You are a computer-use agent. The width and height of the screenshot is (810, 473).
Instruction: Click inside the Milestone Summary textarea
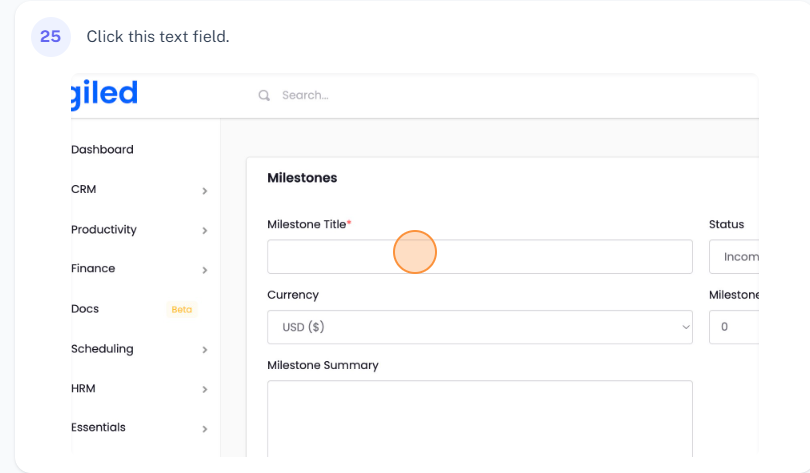pyautogui.click(x=479, y=417)
